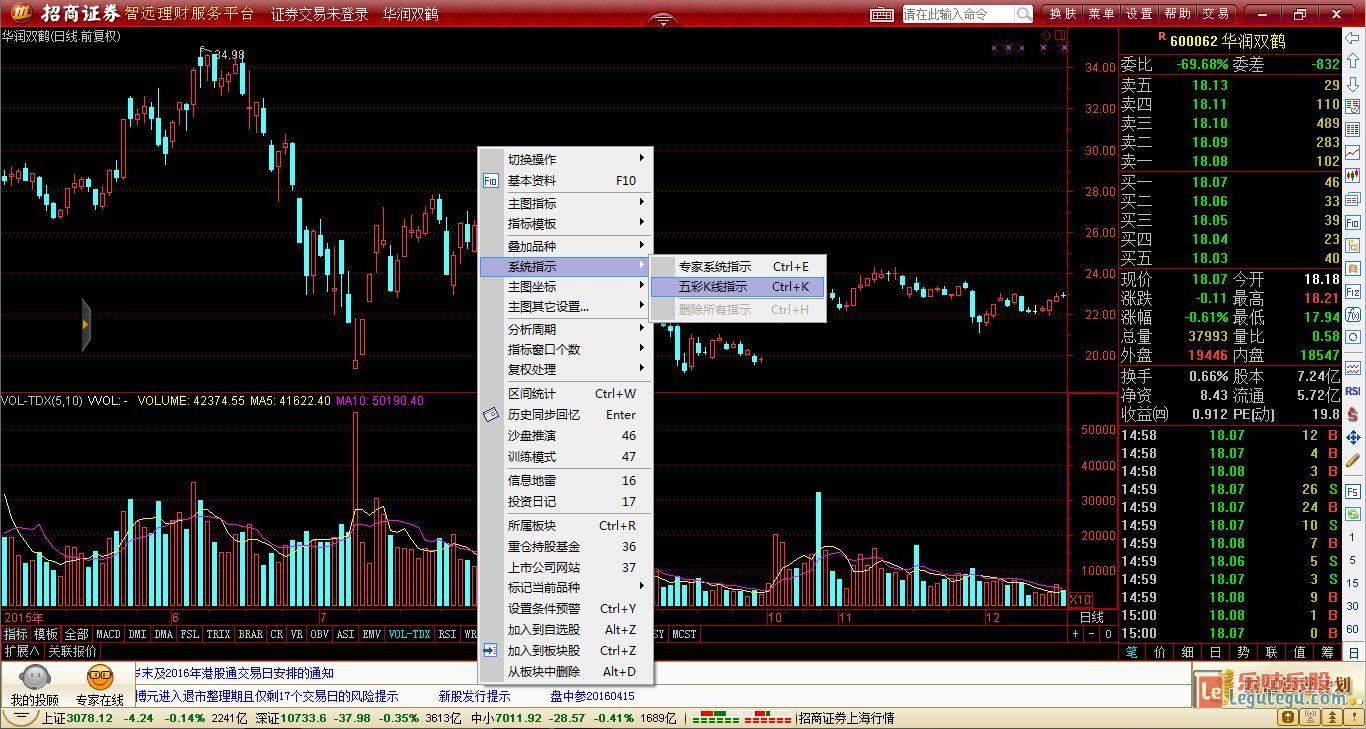Image resolution: width=1366 pixels, height=729 pixels.
Task: Expand 标记当前品种 submenu
Action: click(x=566, y=587)
